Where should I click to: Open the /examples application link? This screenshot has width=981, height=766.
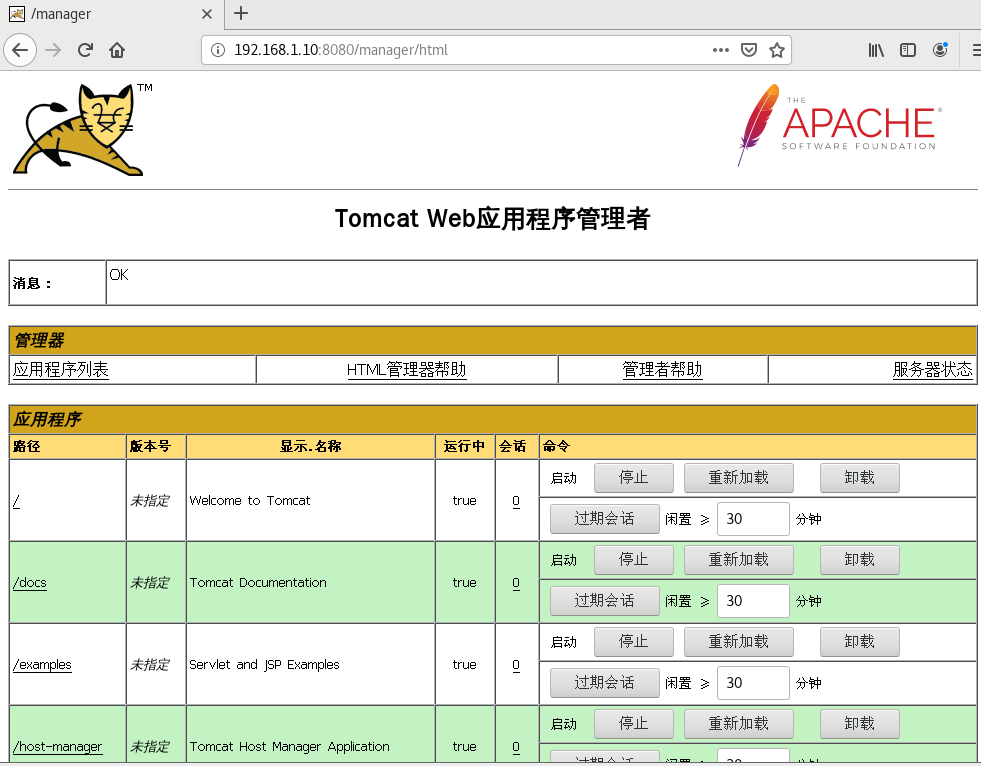42,665
